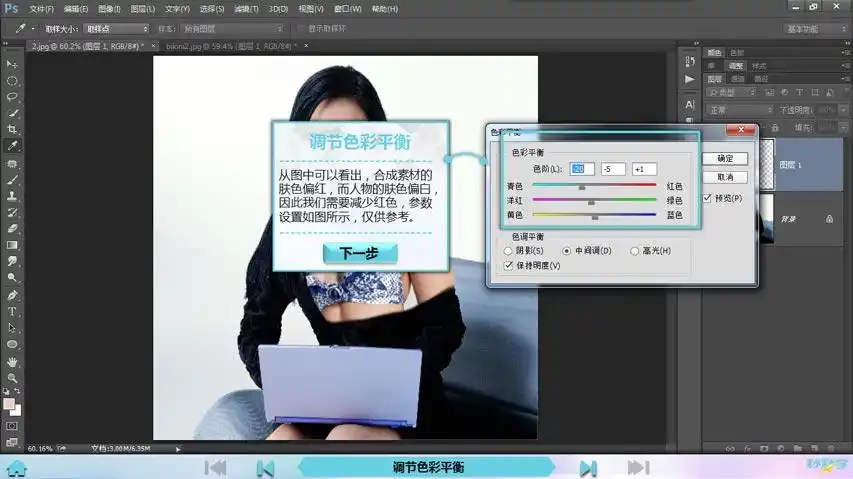Viewport: 853px width, 479px height.
Task: Select the Eyedropper tool in the left toolbar
Action: click(12, 146)
